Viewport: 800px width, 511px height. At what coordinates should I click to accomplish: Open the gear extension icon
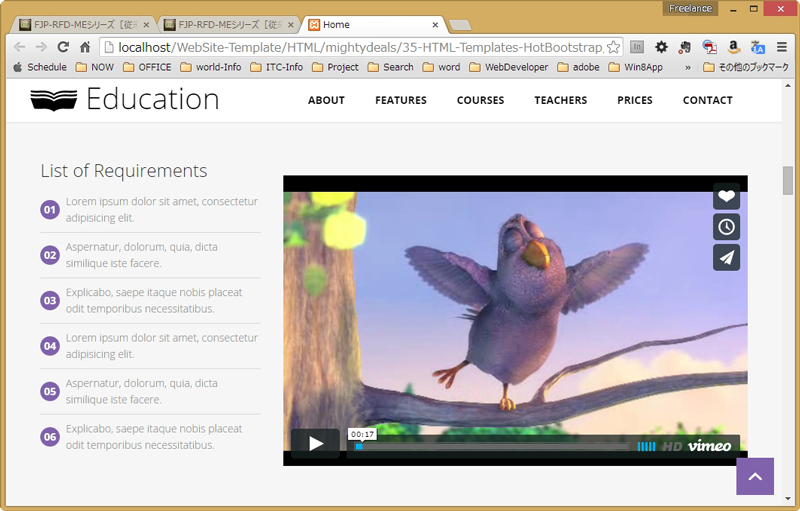point(661,47)
